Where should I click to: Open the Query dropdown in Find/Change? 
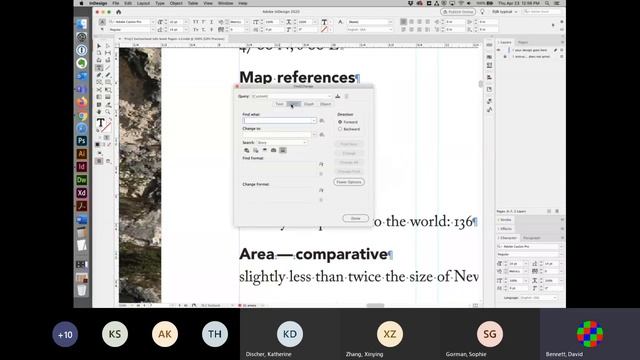point(291,96)
